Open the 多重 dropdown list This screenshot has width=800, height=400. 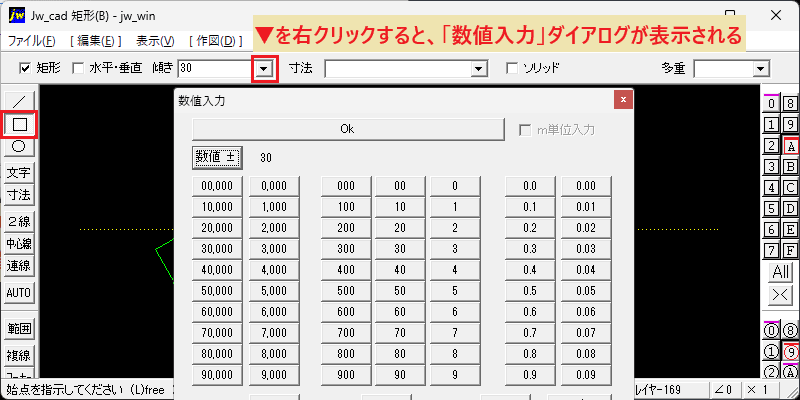tap(761, 69)
